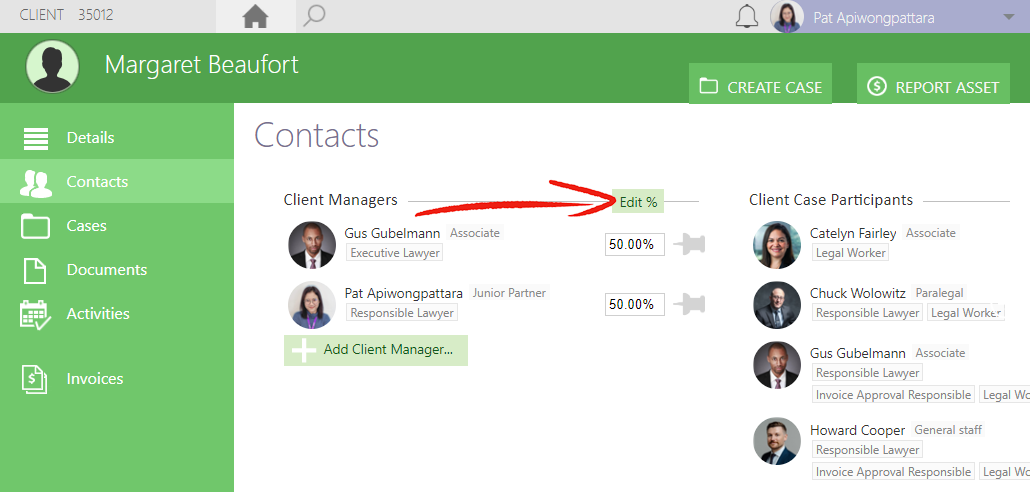The width and height of the screenshot is (1030, 492).
Task: Edit Pat Apiwongpattara's 50.00% field
Action: [x=635, y=304]
